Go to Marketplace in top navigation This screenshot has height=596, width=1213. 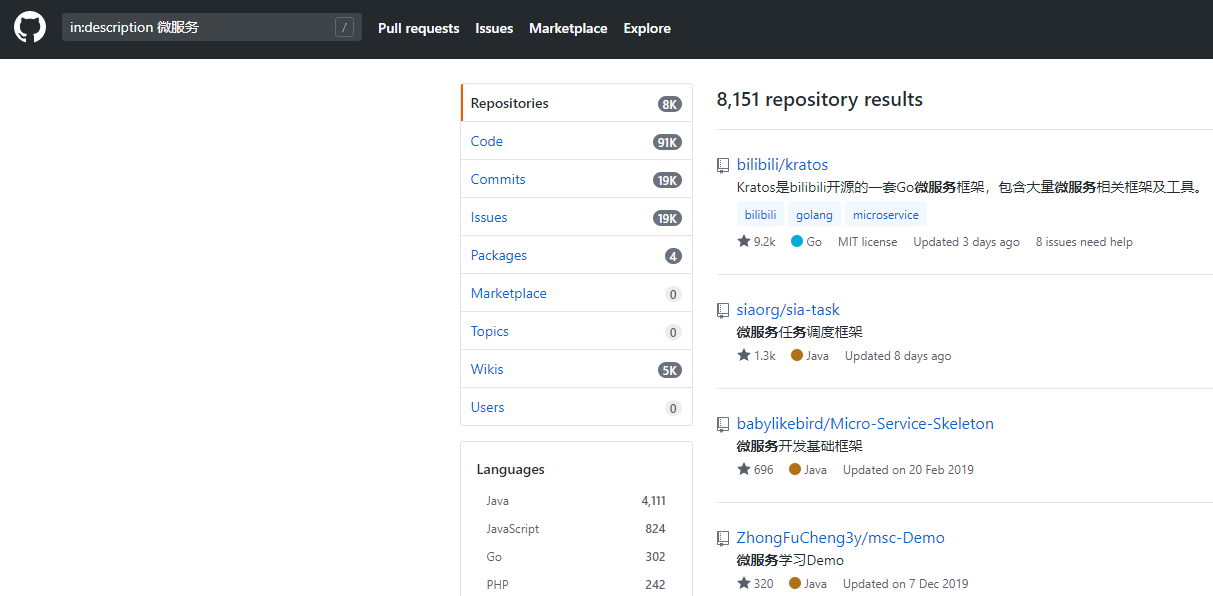click(x=568, y=28)
